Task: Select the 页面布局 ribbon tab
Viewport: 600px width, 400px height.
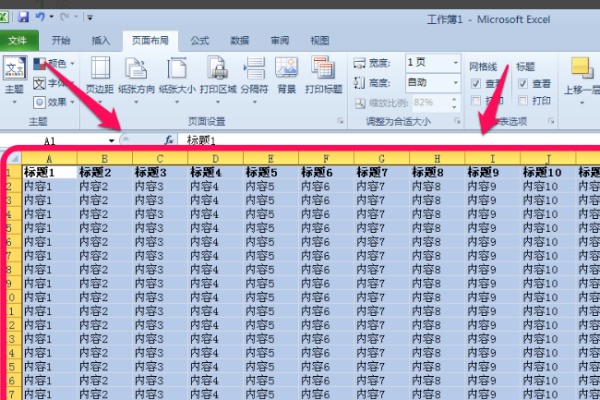Action: tap(150, 41)
